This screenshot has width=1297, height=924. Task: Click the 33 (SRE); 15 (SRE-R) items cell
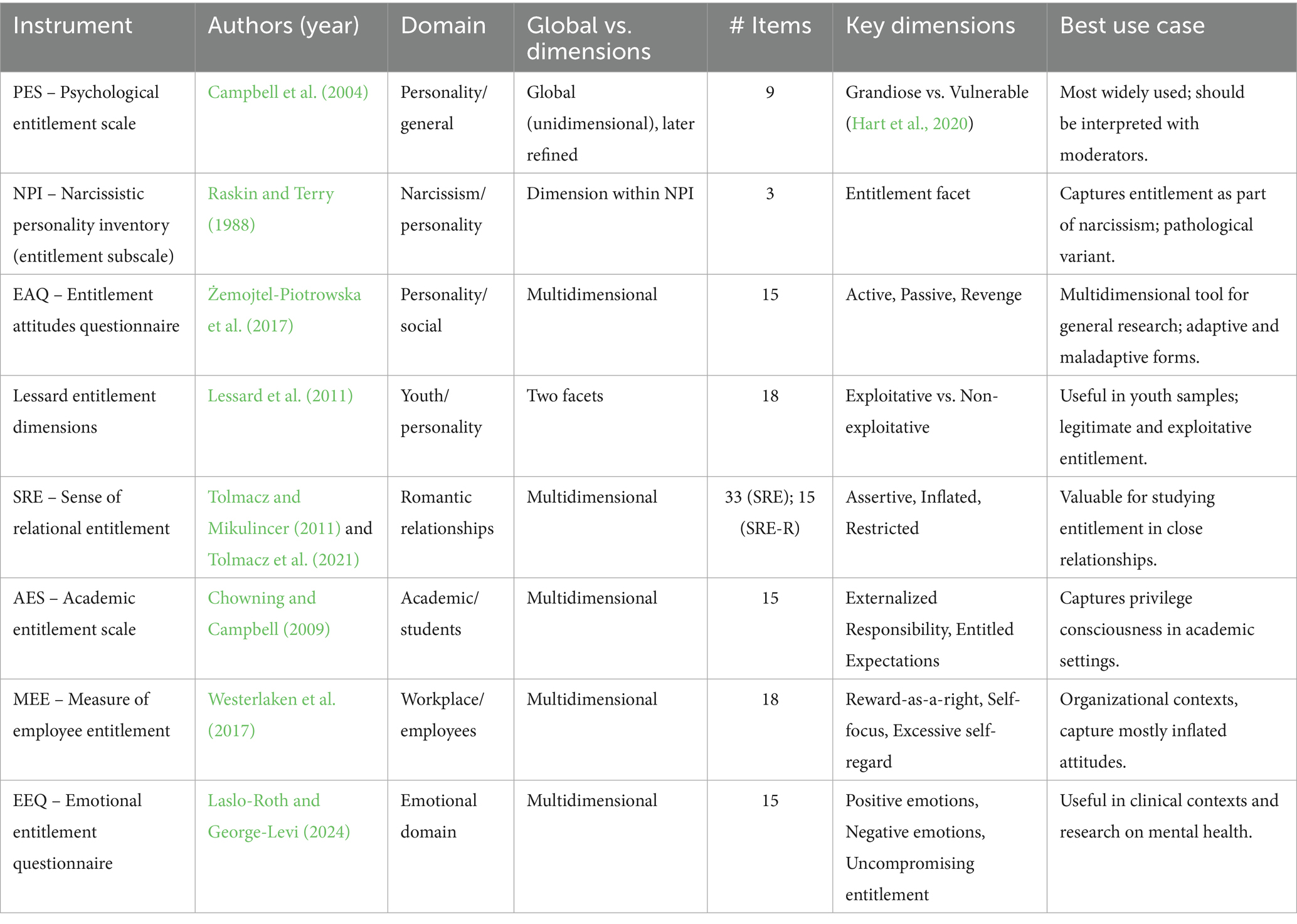click(x=770, y=513)
